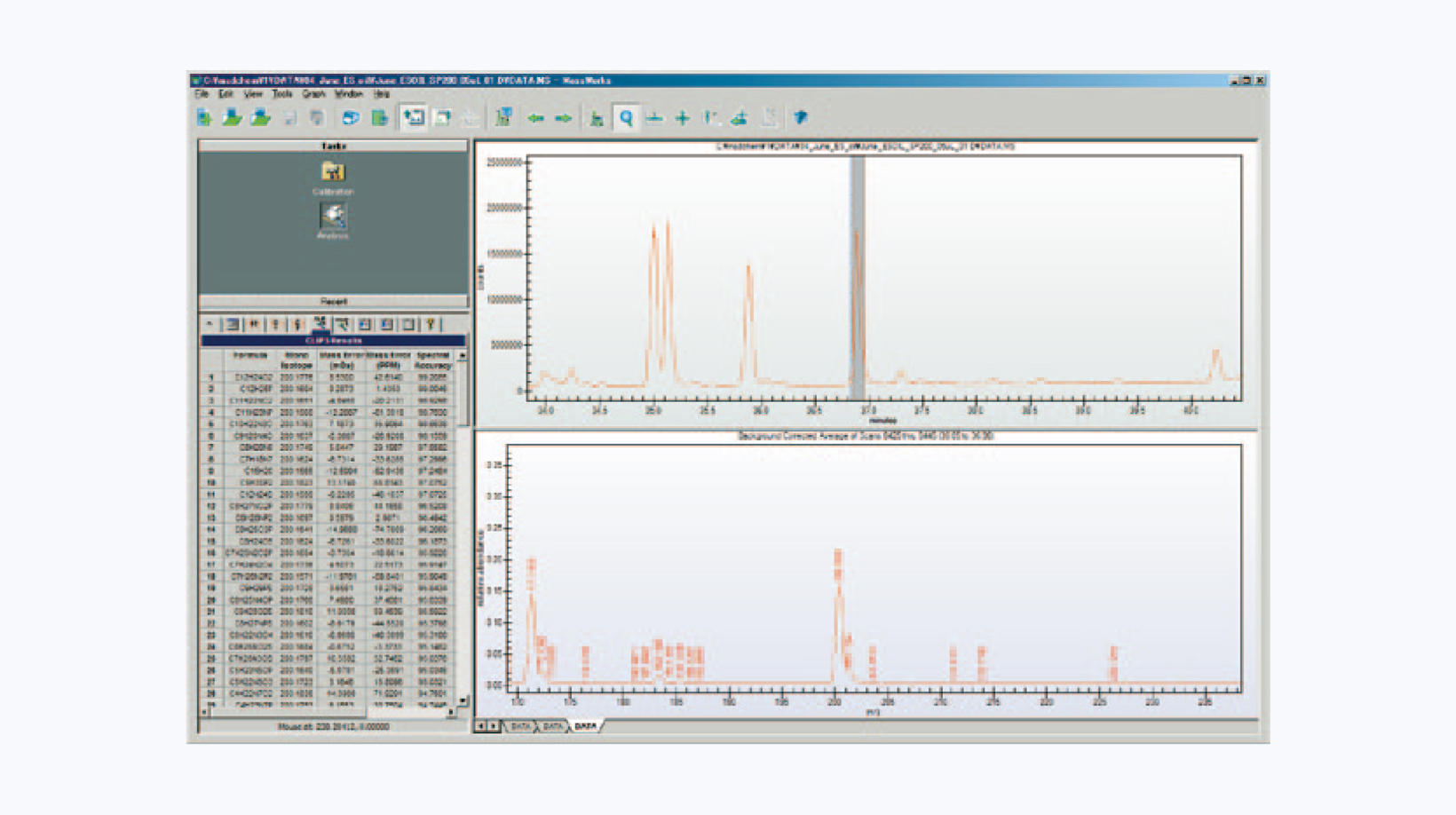Click the green left arrow toolbar icon
Image resolution: width=1456 pixels, height=815 pixels.
coord(535,117)
